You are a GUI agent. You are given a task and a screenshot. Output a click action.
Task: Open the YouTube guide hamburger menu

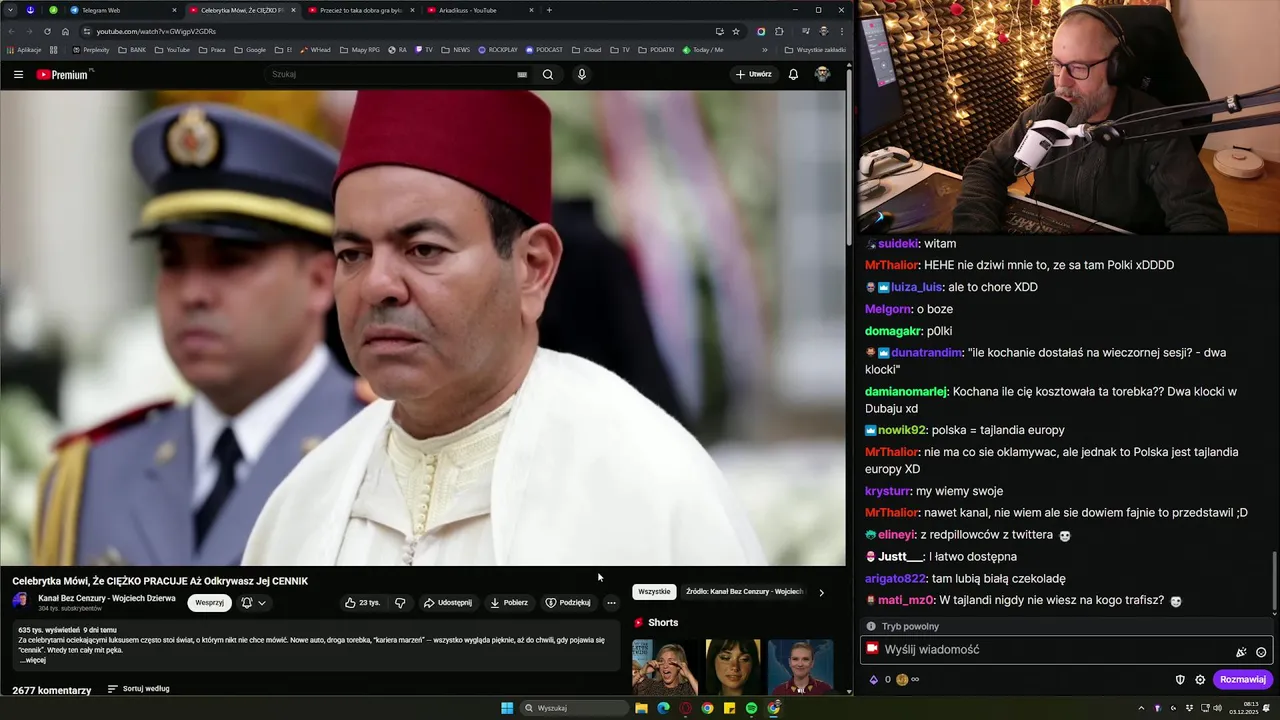coord(18,74)
